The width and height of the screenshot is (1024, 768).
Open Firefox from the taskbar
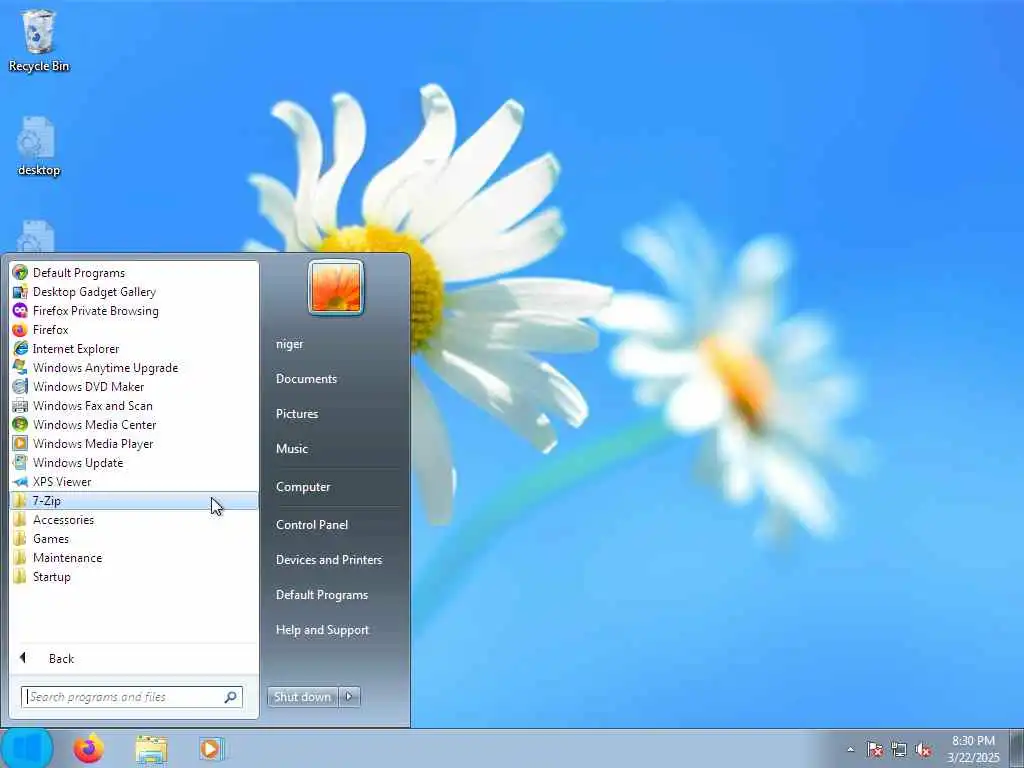tap(88, 748)
